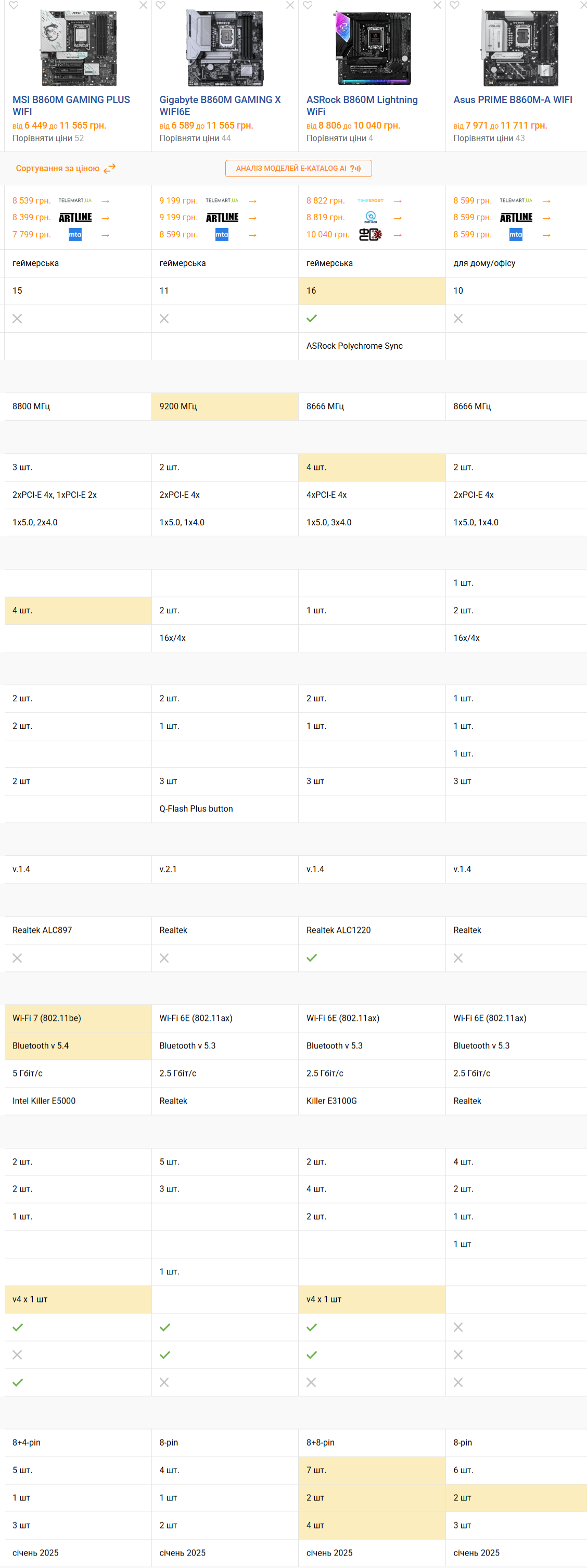
Task: Follow the arrow for the 7 799 грн. offer
Action: coord(106,235)
